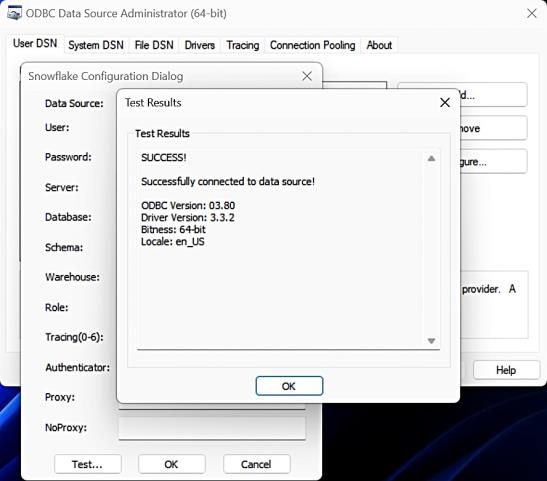
Task: Click the Schema: label
Action: pyautogui.click(x=64, y=248)
